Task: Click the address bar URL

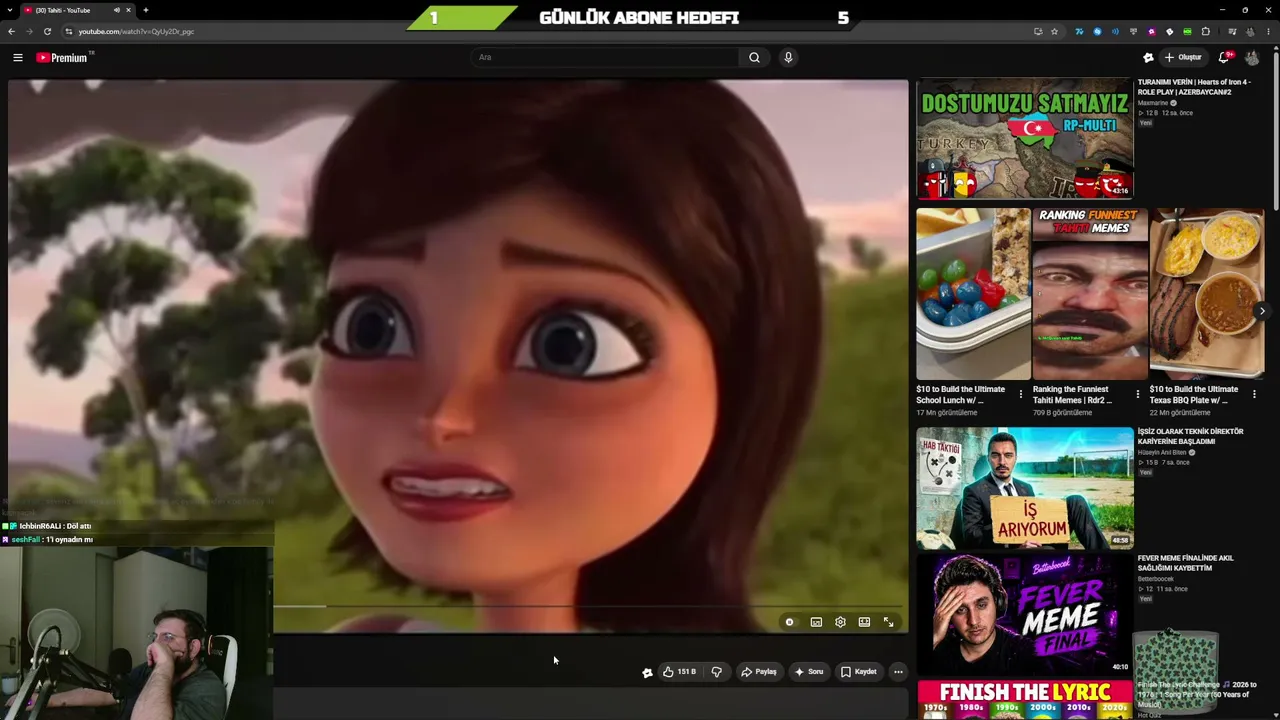Action: click(137, 31)
